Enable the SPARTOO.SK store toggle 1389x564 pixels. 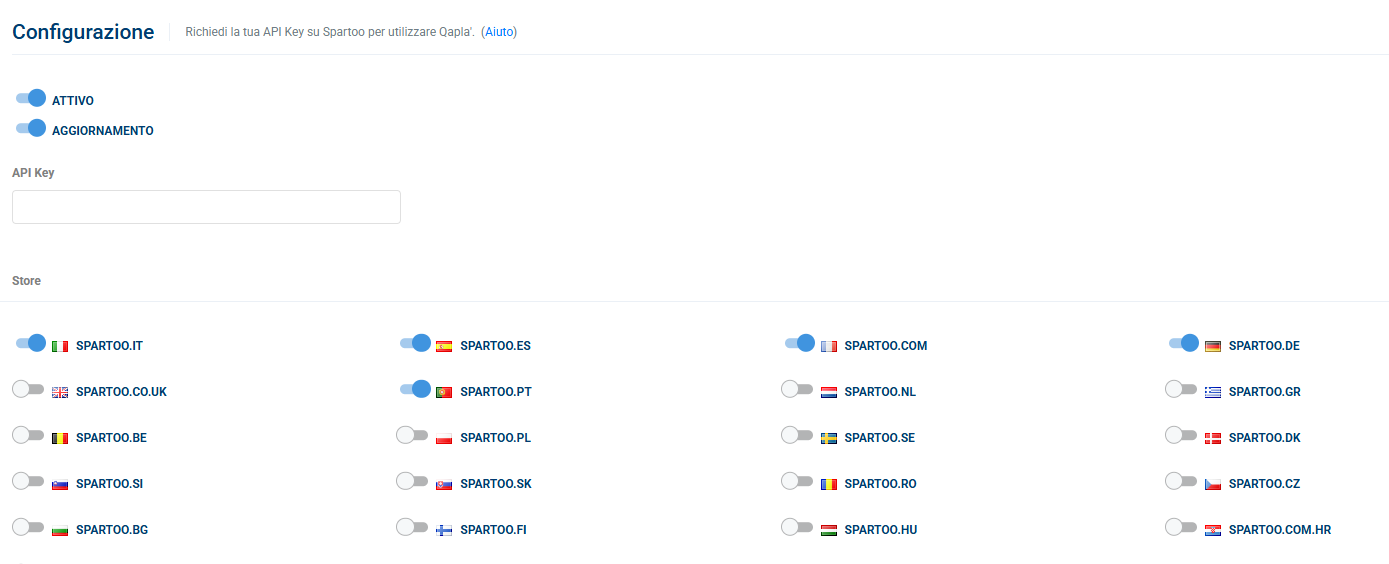point(412,481)
